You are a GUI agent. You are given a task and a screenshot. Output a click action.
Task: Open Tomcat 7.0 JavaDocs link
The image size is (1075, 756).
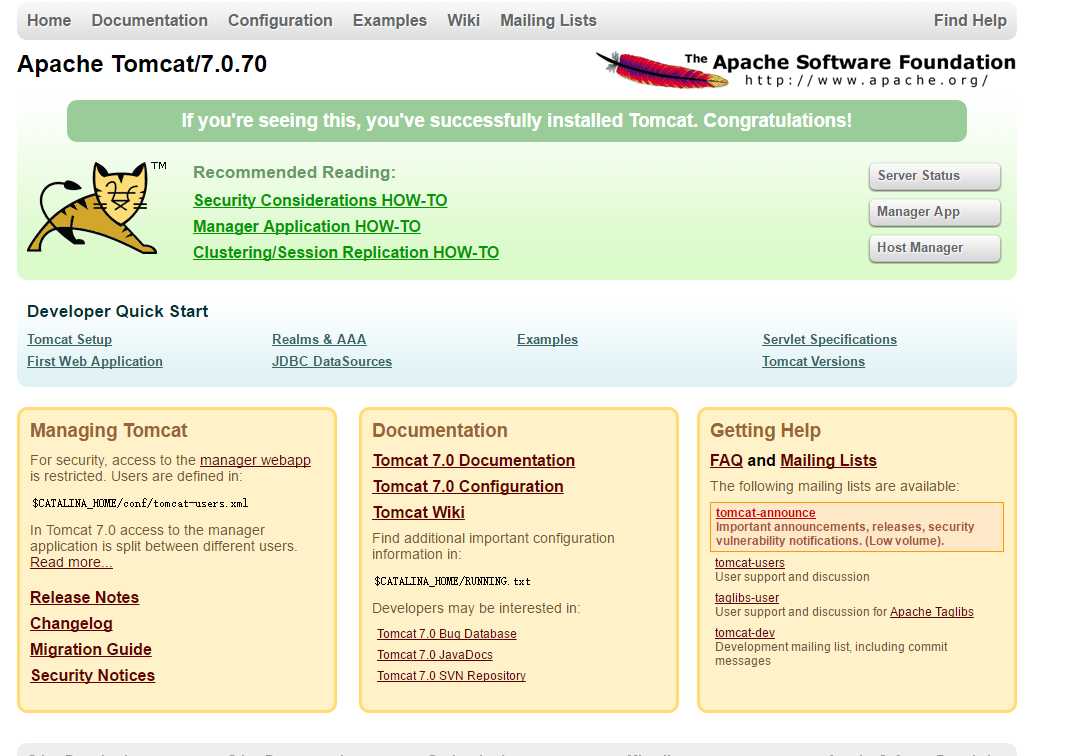click(x=435, y=655)
